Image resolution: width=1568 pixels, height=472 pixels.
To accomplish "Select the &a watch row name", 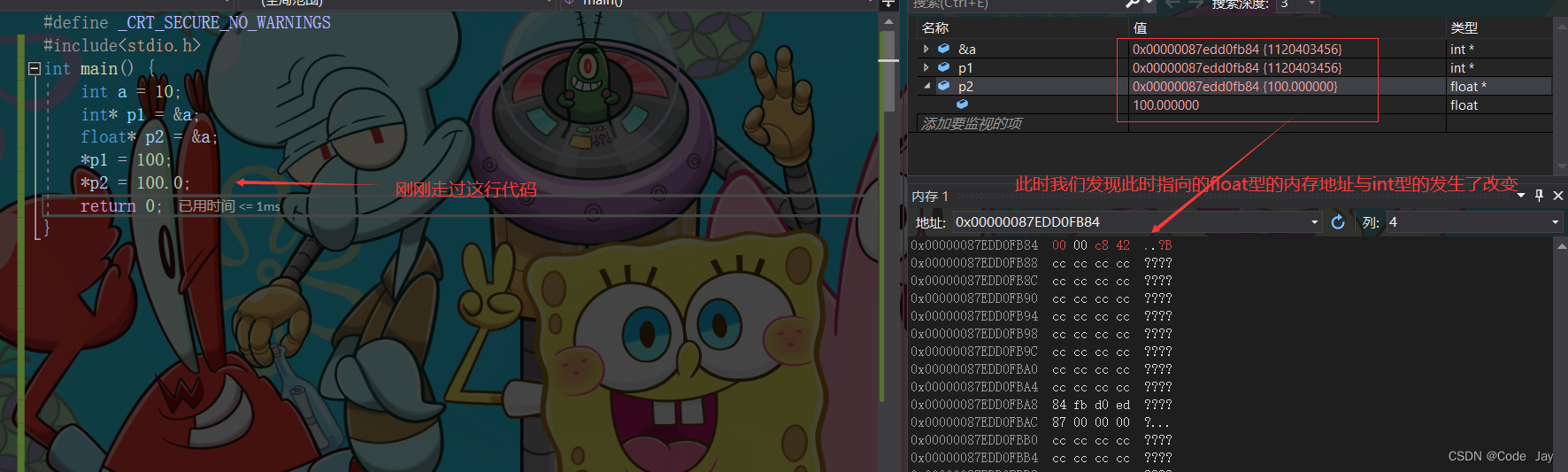I will [967, 49].
